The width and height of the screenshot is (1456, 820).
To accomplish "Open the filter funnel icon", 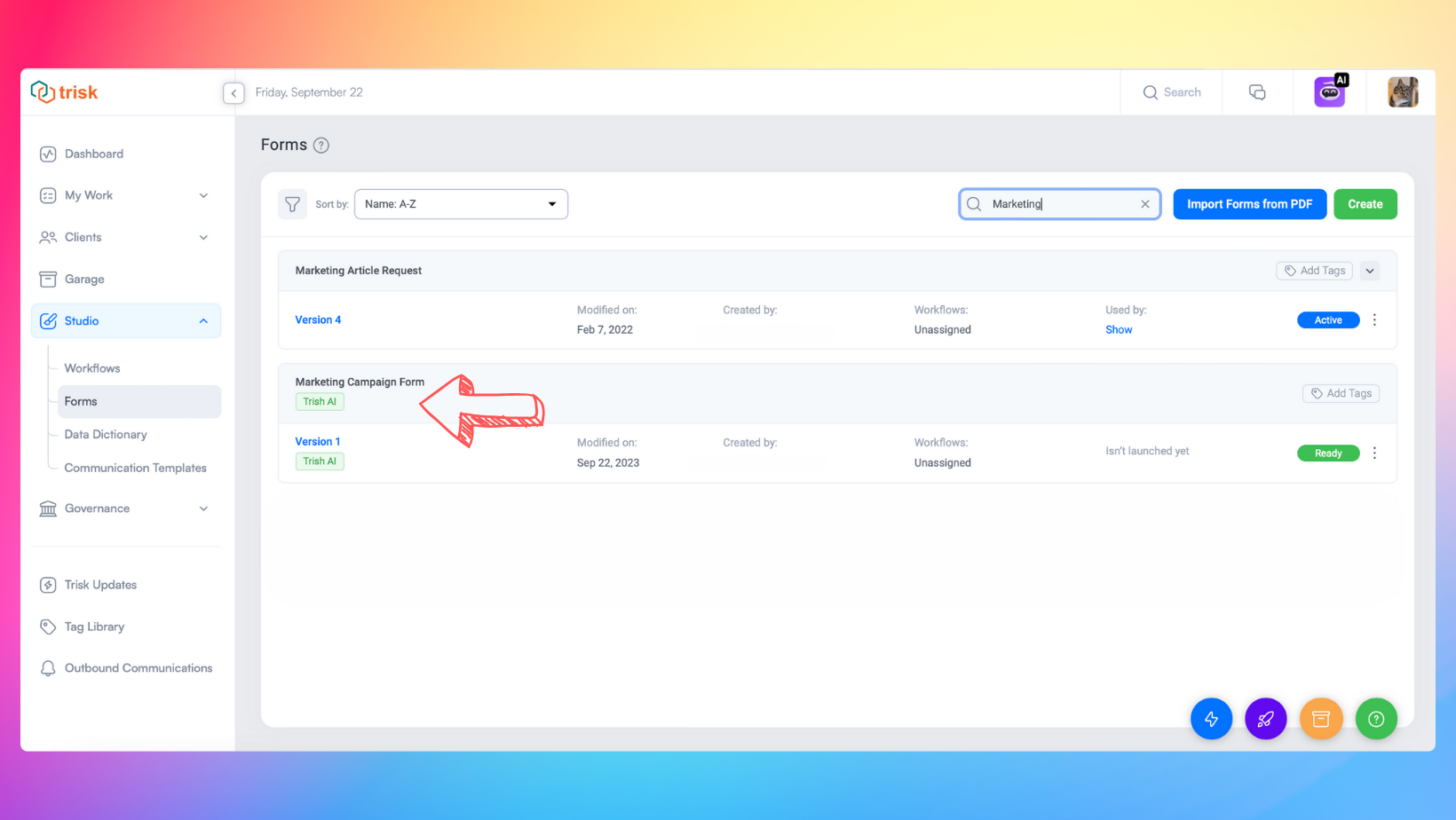I will pyautogui.click(x=292, y=204).
